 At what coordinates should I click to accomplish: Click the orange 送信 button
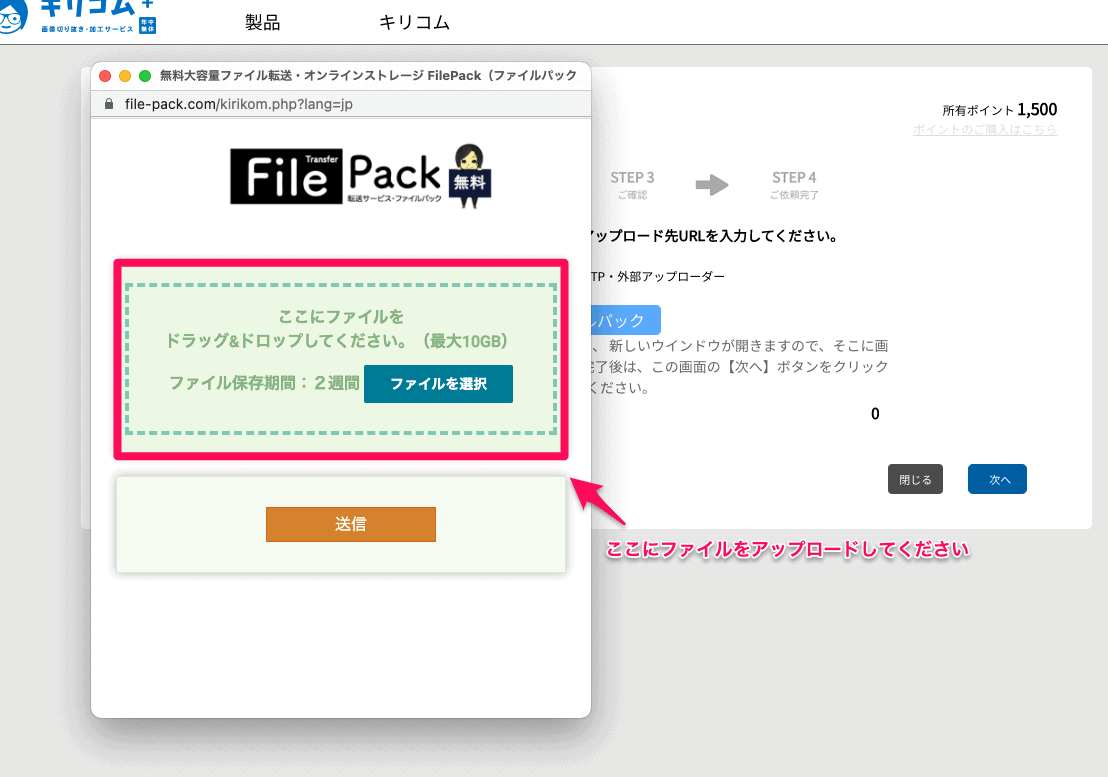(x=350, y=524)
